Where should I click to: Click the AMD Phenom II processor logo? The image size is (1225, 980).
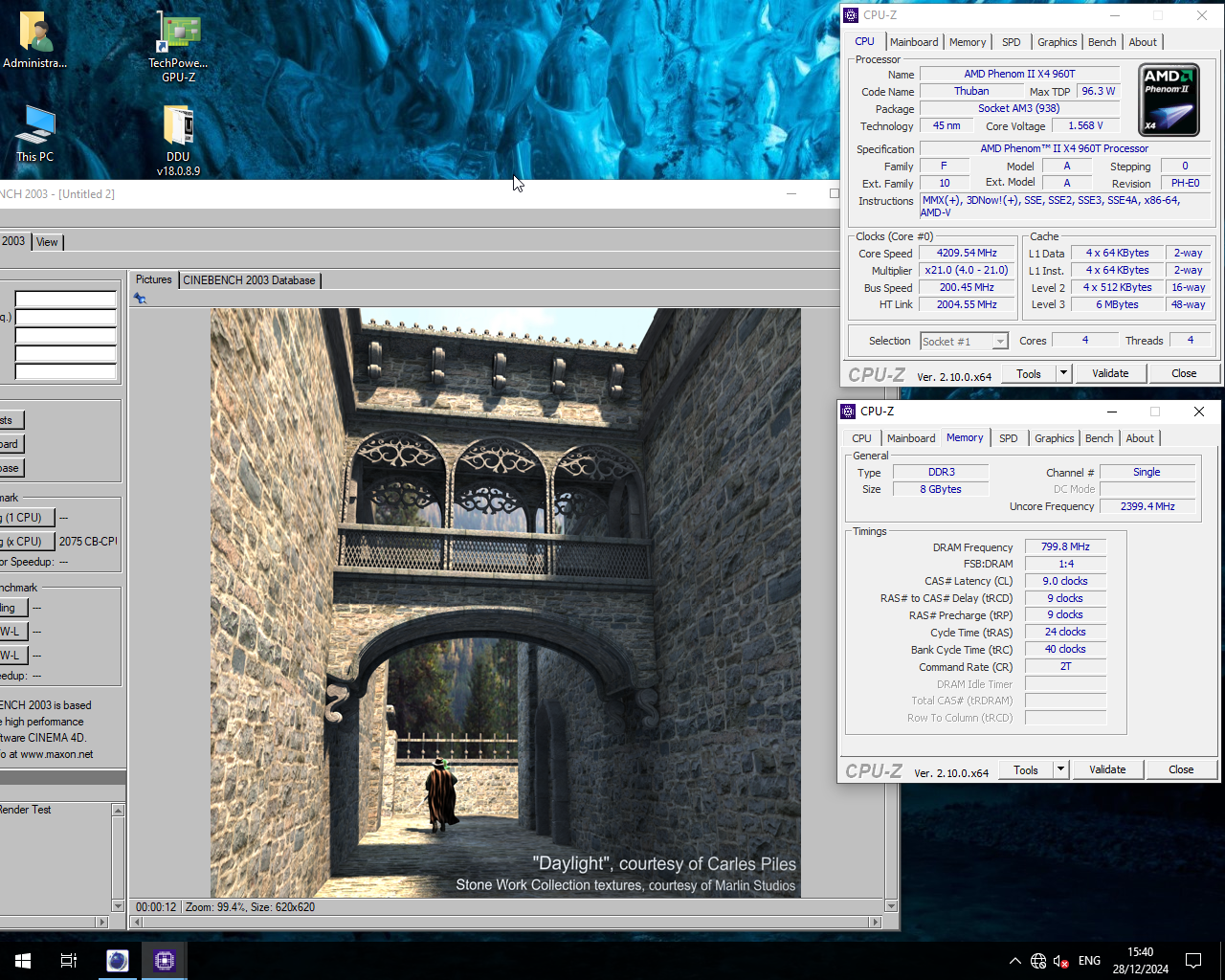pyautogui.click(x=1169, y=100)
